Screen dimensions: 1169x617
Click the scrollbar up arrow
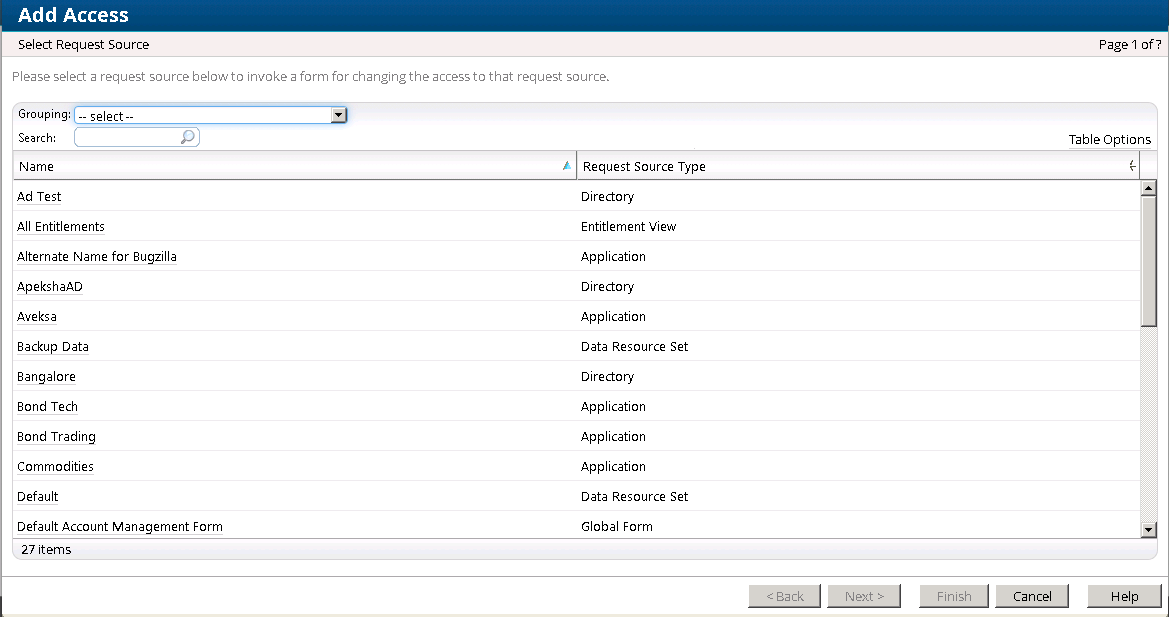click(x=1148, y=188)
